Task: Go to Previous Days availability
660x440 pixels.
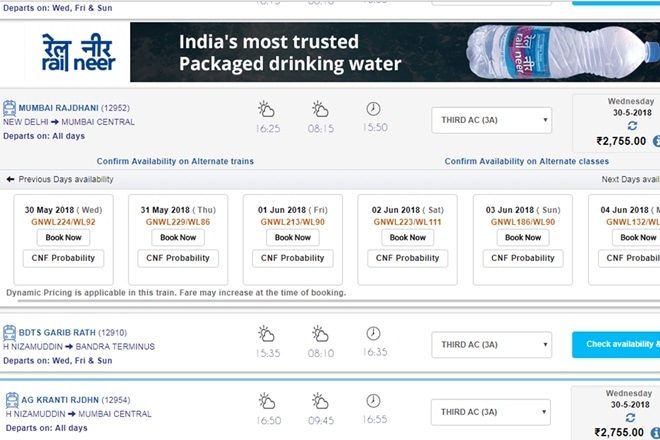Action: click(60, 180)
